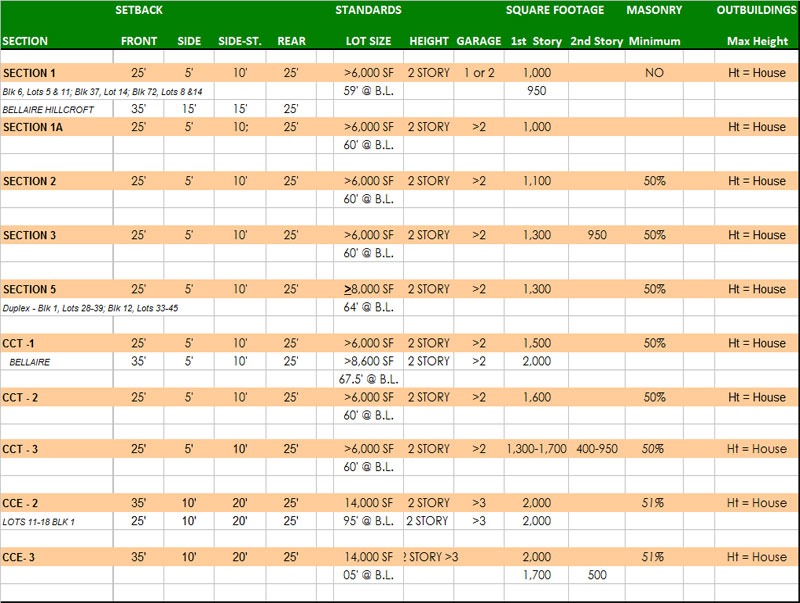800x603 pixels.
Task: Click the NO masonry value for Section 1
Action: (654, 73)
